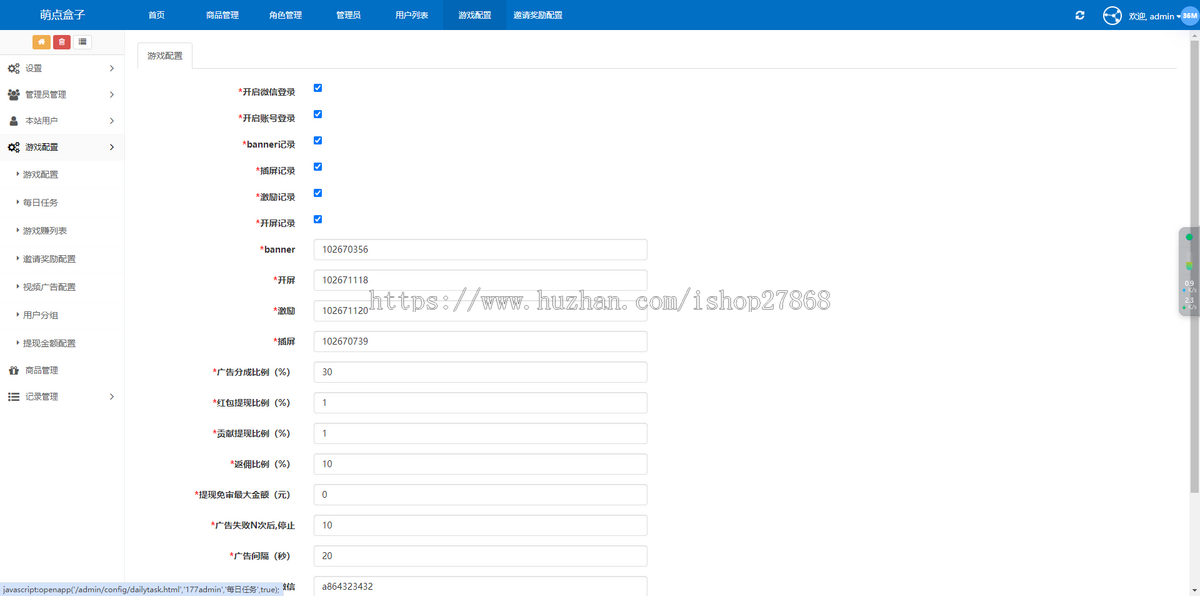Click the 广告分成比例 input field
The image size is (1200, 596).
480,372
